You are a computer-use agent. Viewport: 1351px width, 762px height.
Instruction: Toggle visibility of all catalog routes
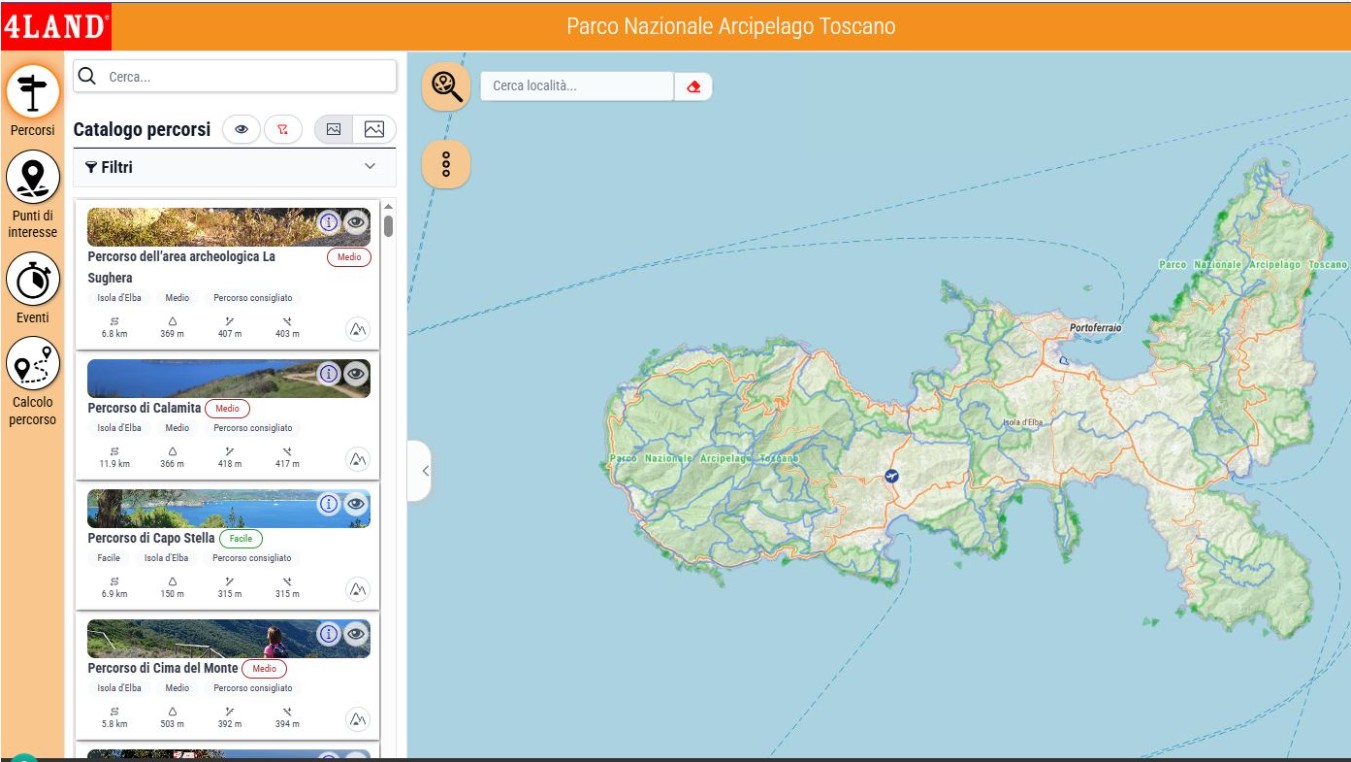click(241, 129)
